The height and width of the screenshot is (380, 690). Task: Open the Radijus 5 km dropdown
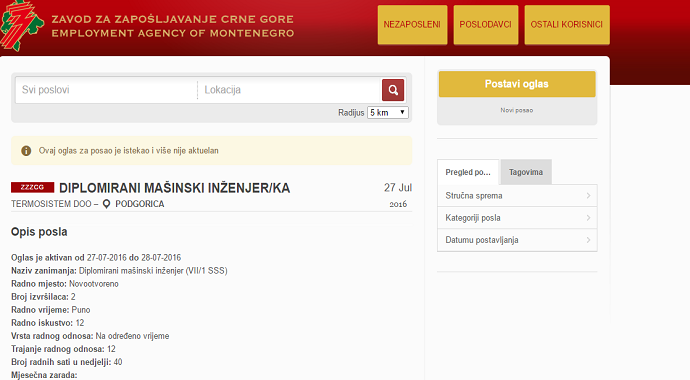pos(388,113)
